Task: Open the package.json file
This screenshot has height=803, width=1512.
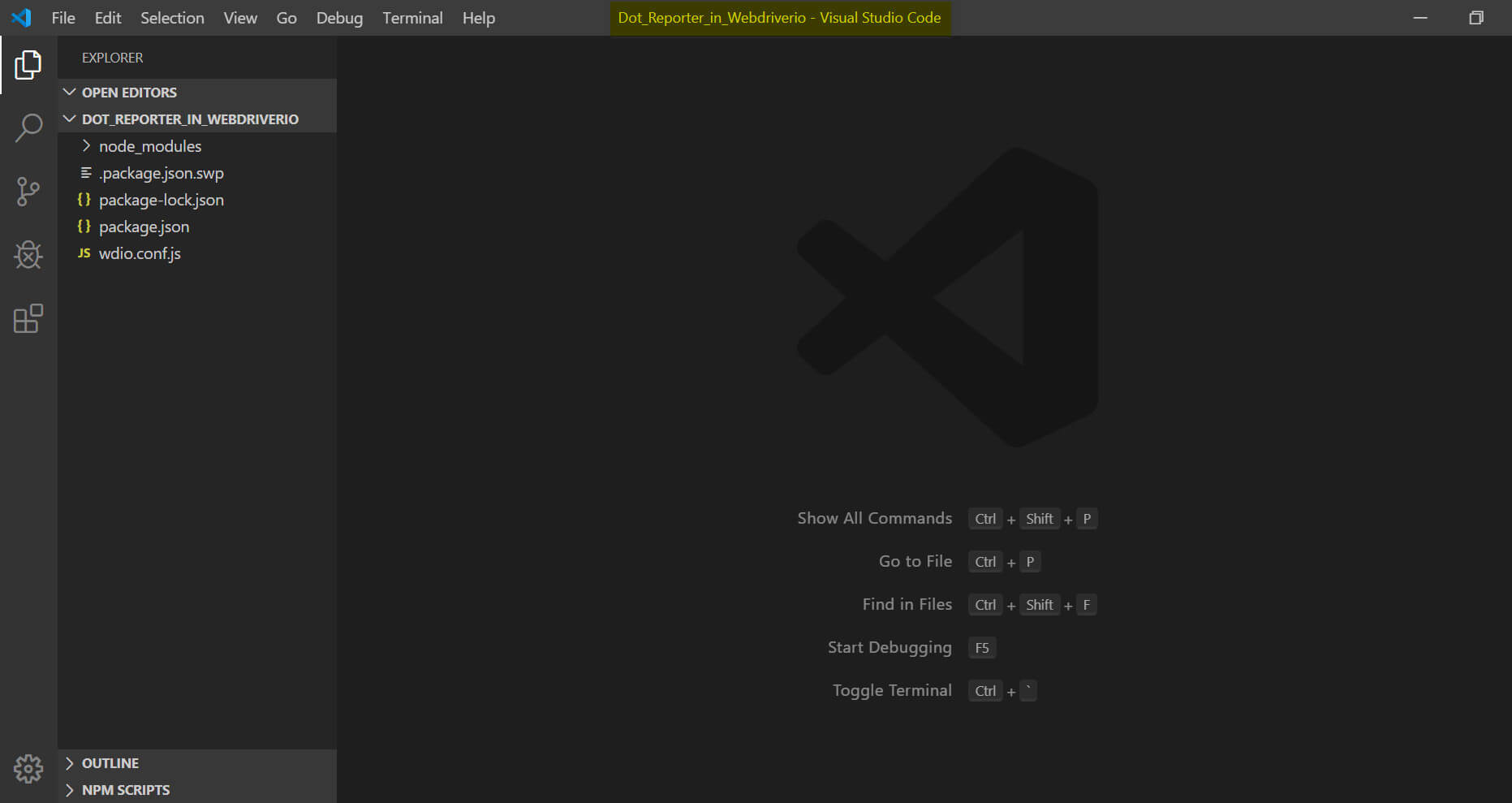Action: [197, 227]
